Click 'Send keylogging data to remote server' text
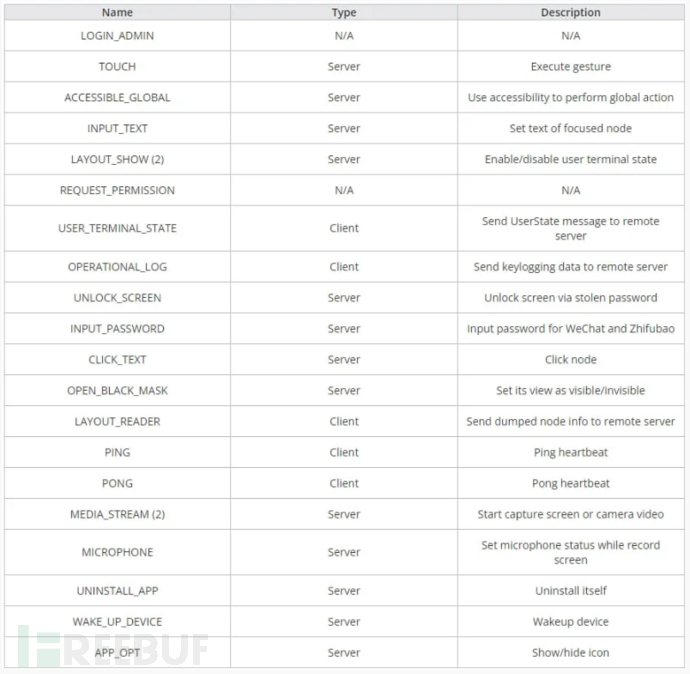690x674 pixels. point(571,267)
